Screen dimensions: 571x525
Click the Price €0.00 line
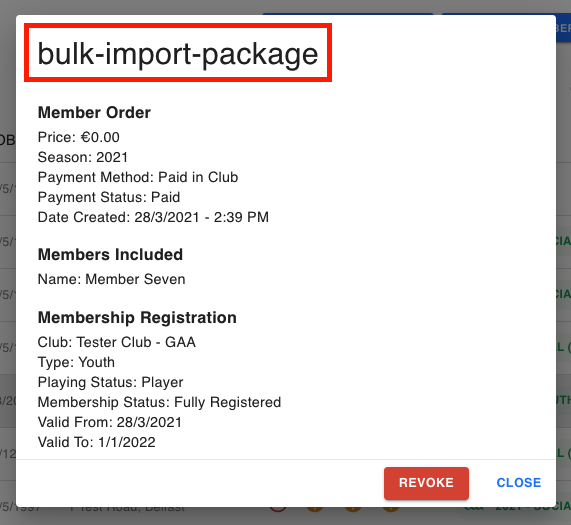coord(79,137)
